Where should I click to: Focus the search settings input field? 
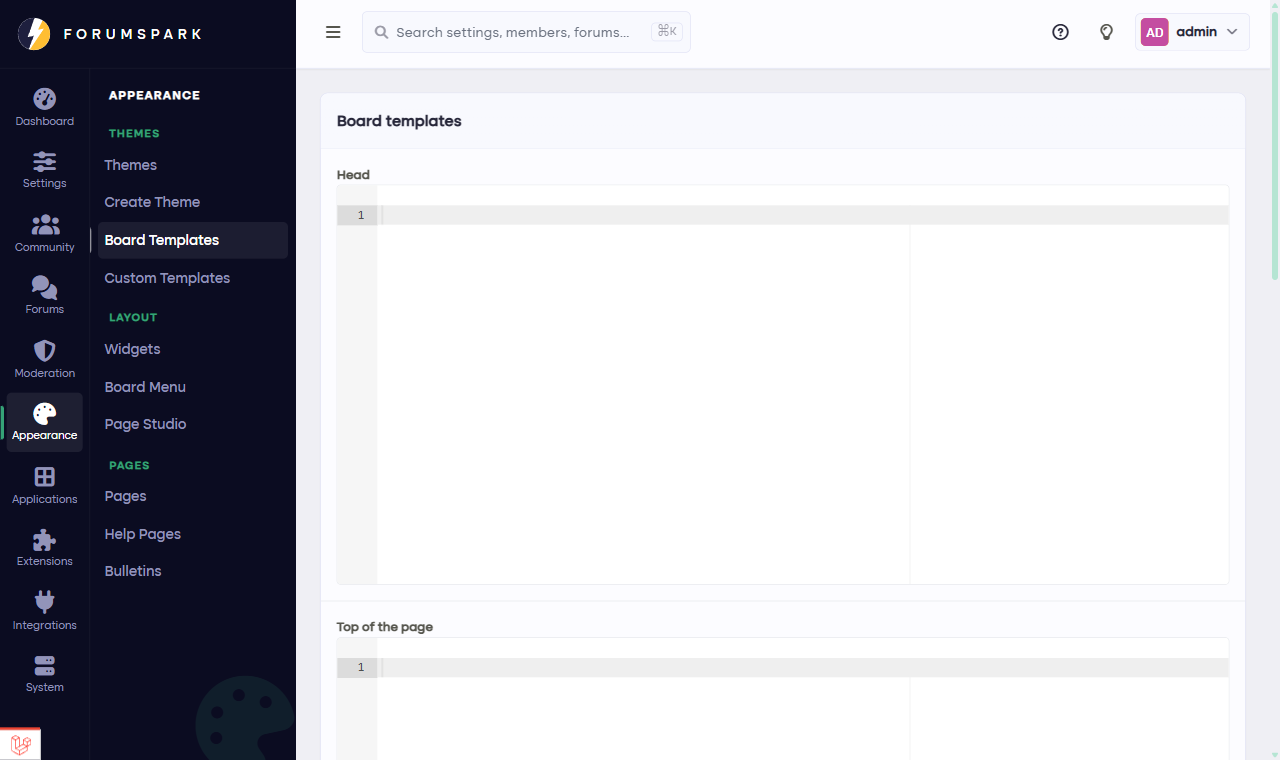526,32
